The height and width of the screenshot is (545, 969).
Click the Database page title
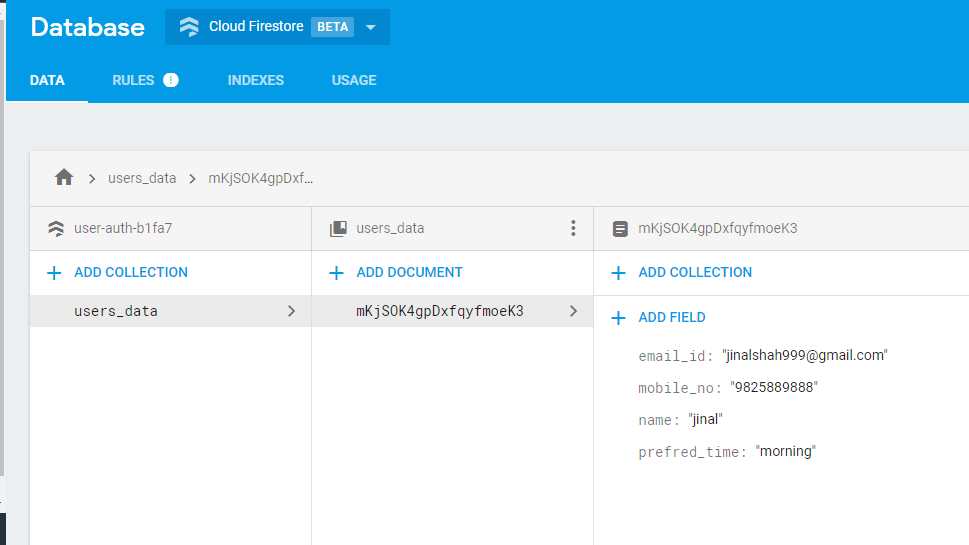click(88, 27)
